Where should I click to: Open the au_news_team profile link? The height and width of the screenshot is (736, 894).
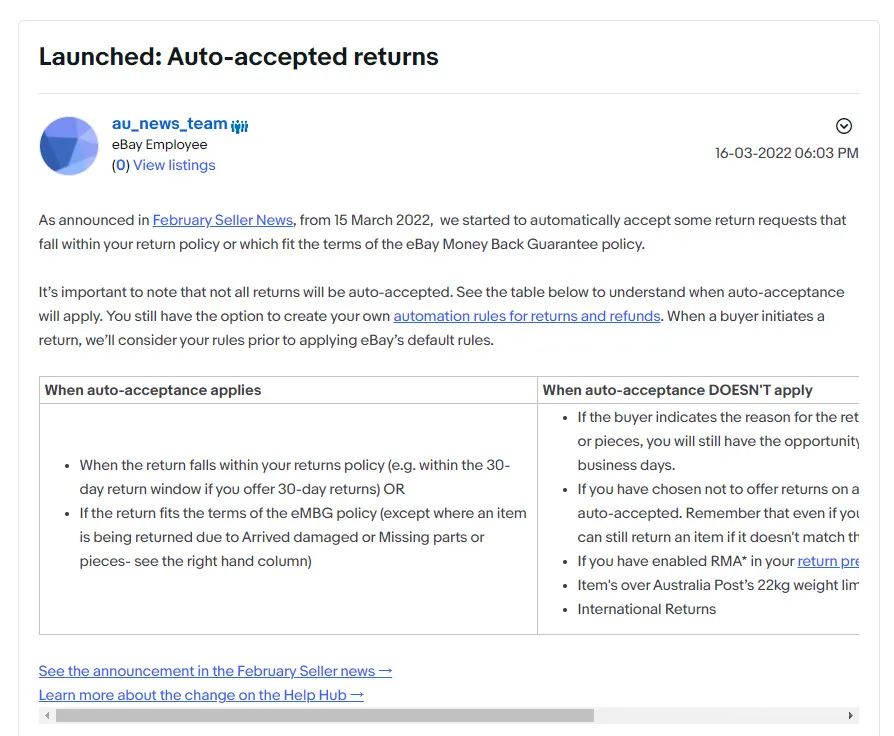169,124
